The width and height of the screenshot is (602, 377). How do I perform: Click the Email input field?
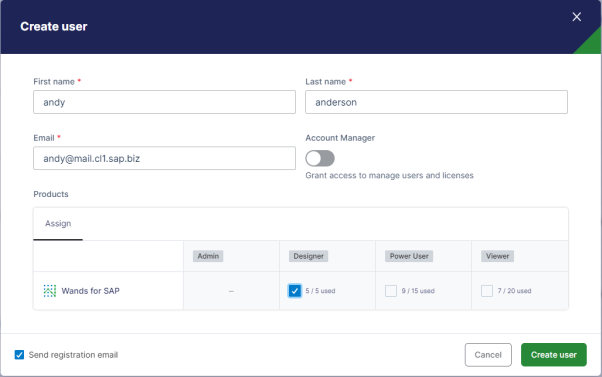[164, 158]
